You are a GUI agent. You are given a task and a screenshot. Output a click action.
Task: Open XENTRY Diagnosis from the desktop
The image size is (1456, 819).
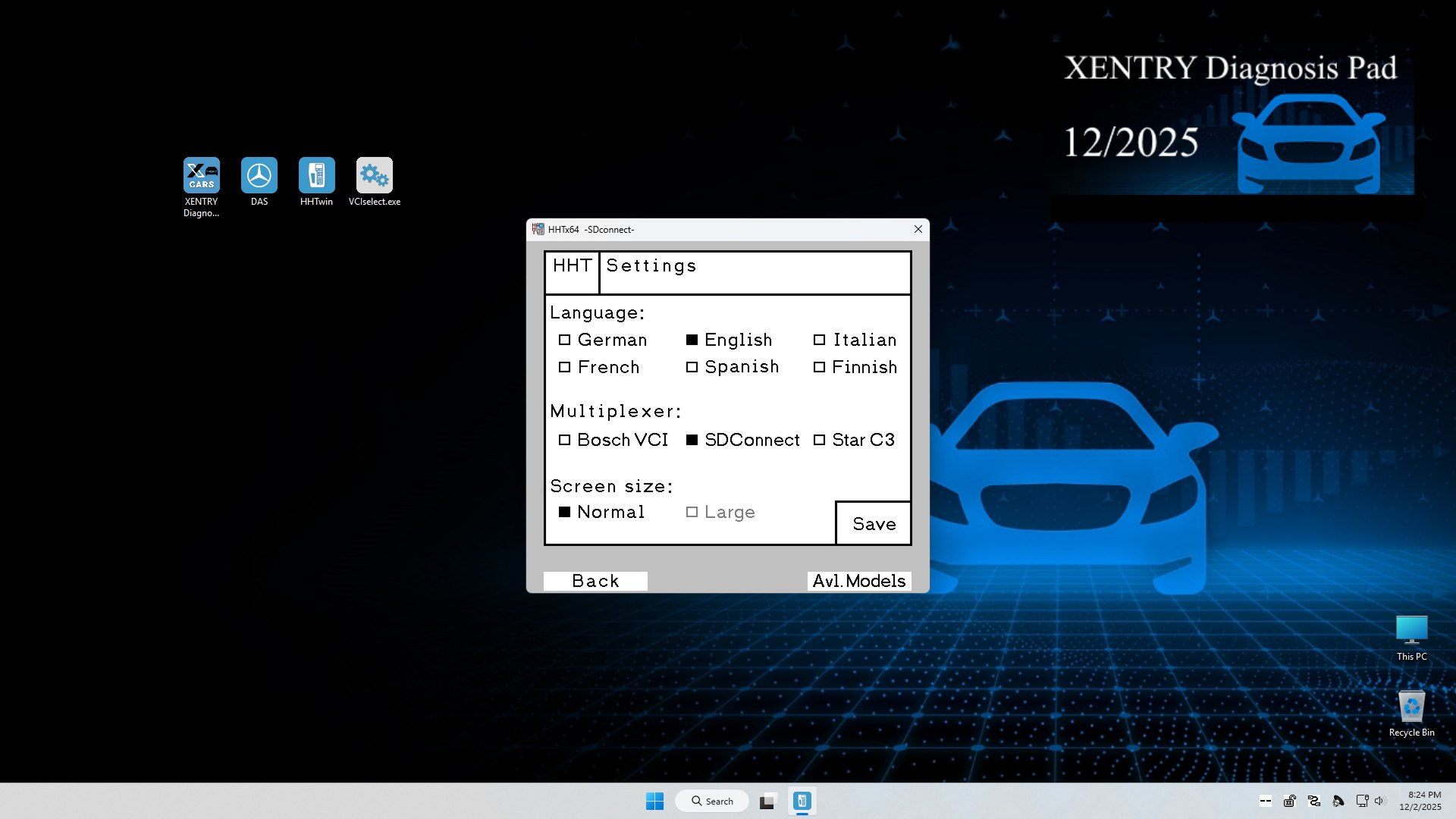202,176
